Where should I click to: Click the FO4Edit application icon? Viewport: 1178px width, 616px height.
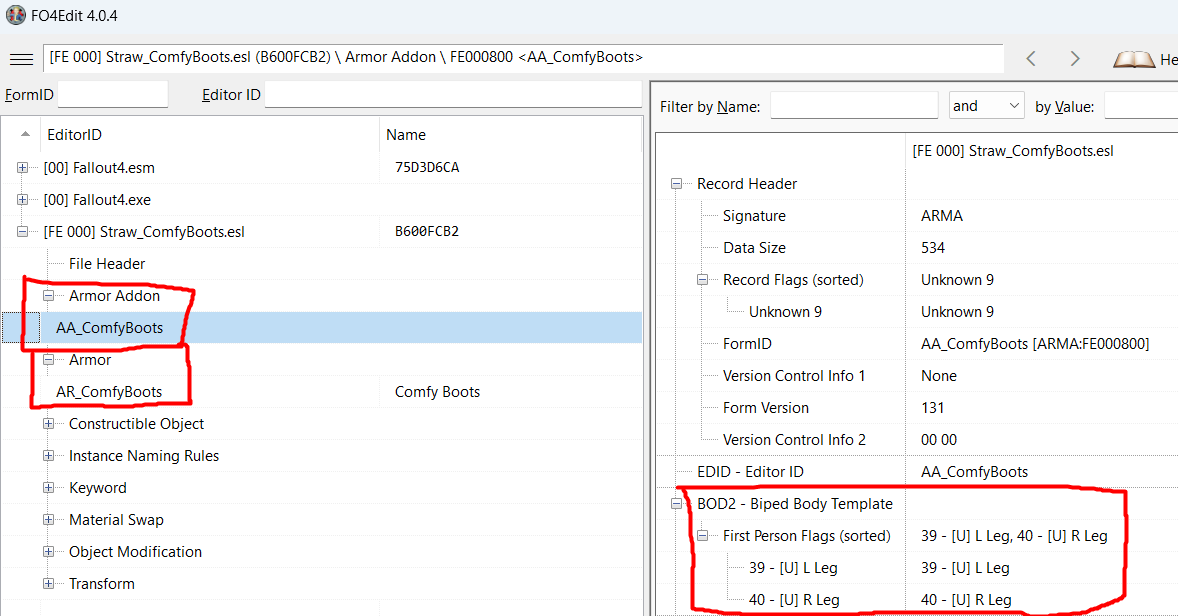coord(16,15)
